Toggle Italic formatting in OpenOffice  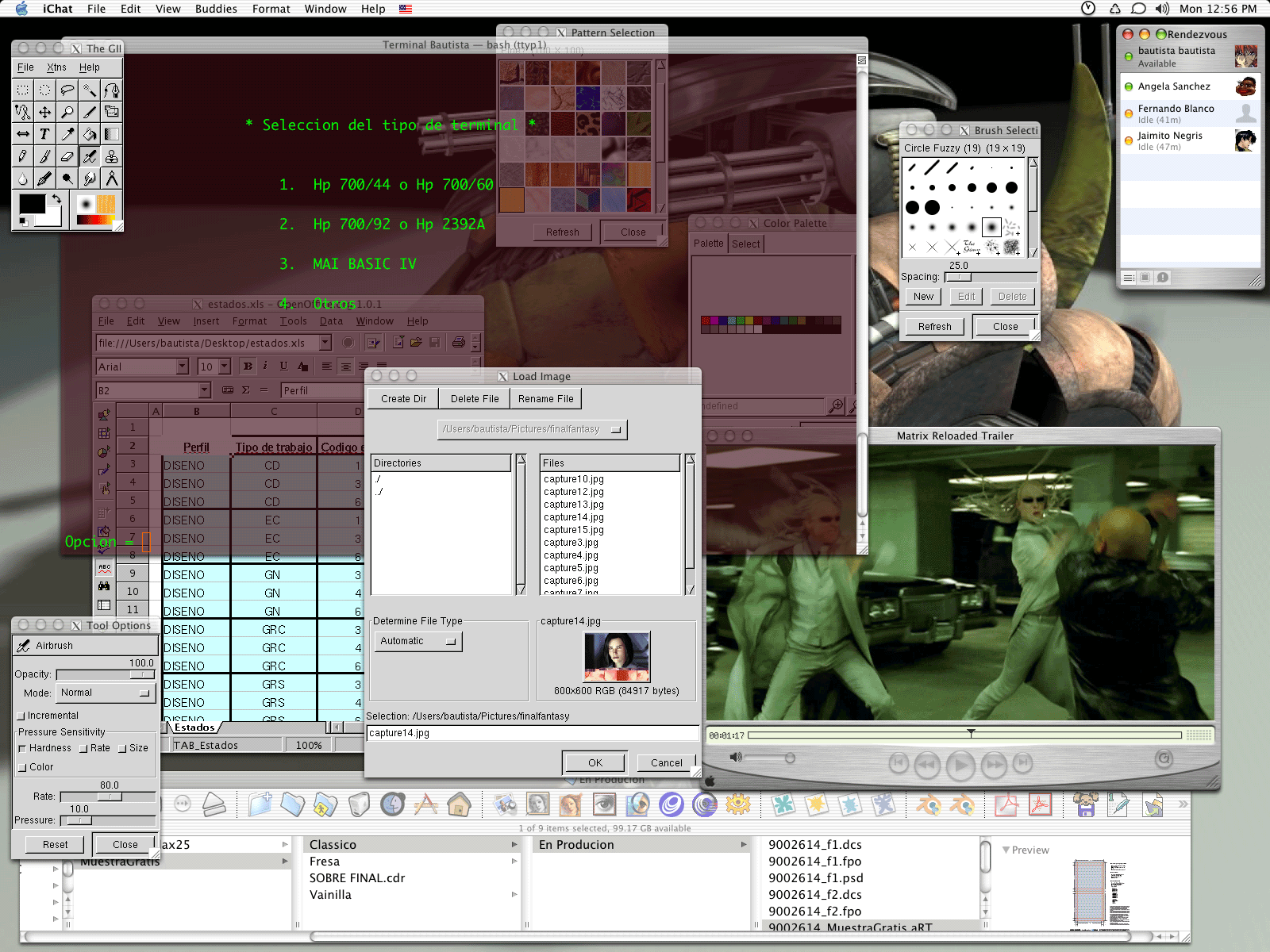point(265,367)
